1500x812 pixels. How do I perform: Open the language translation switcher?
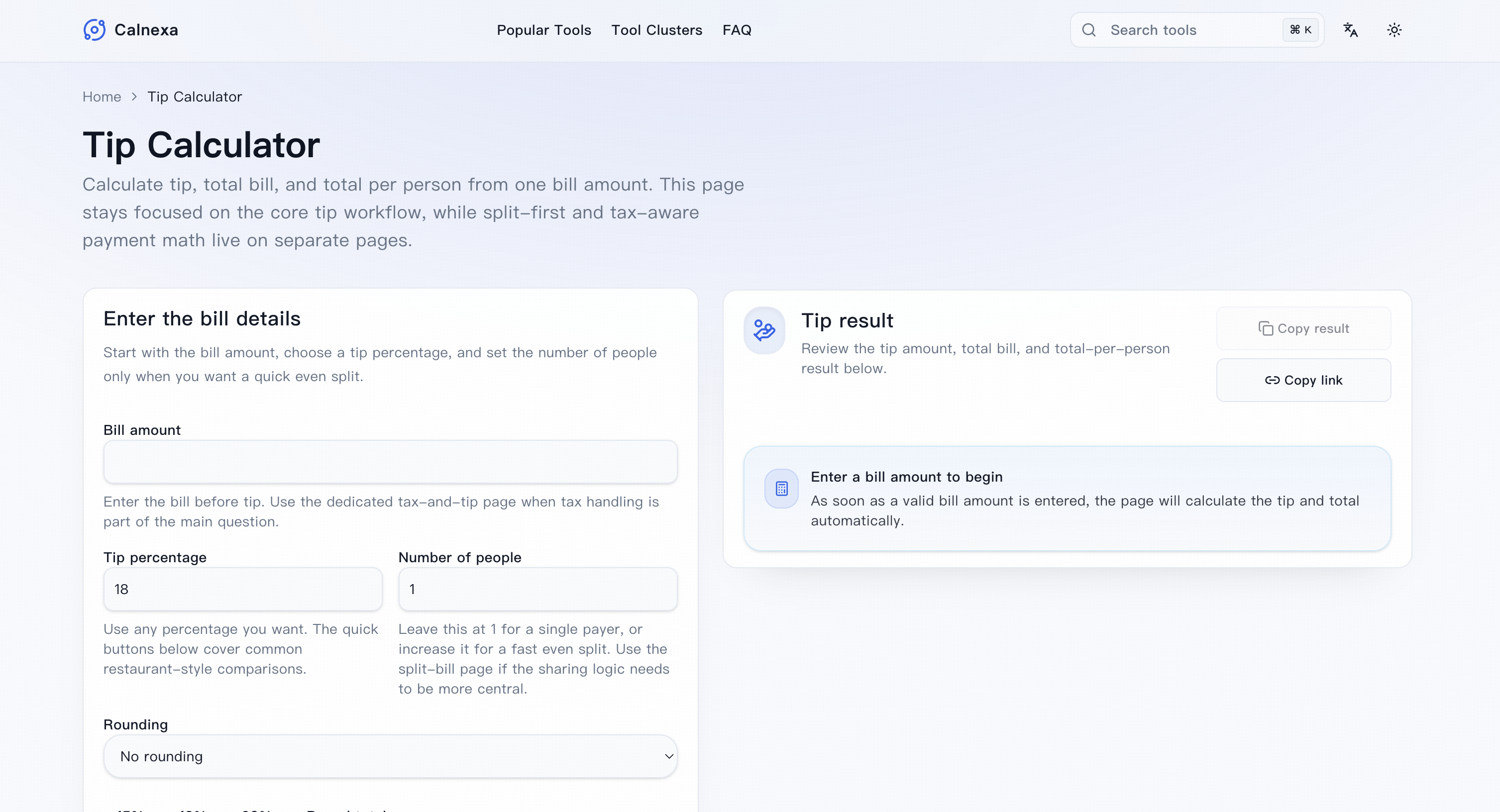1350,30
